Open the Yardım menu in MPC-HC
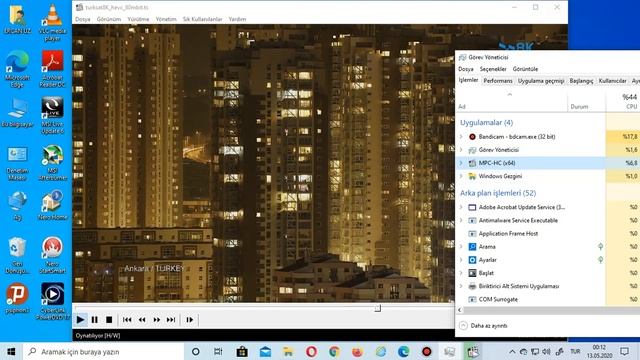 point(237,19)
